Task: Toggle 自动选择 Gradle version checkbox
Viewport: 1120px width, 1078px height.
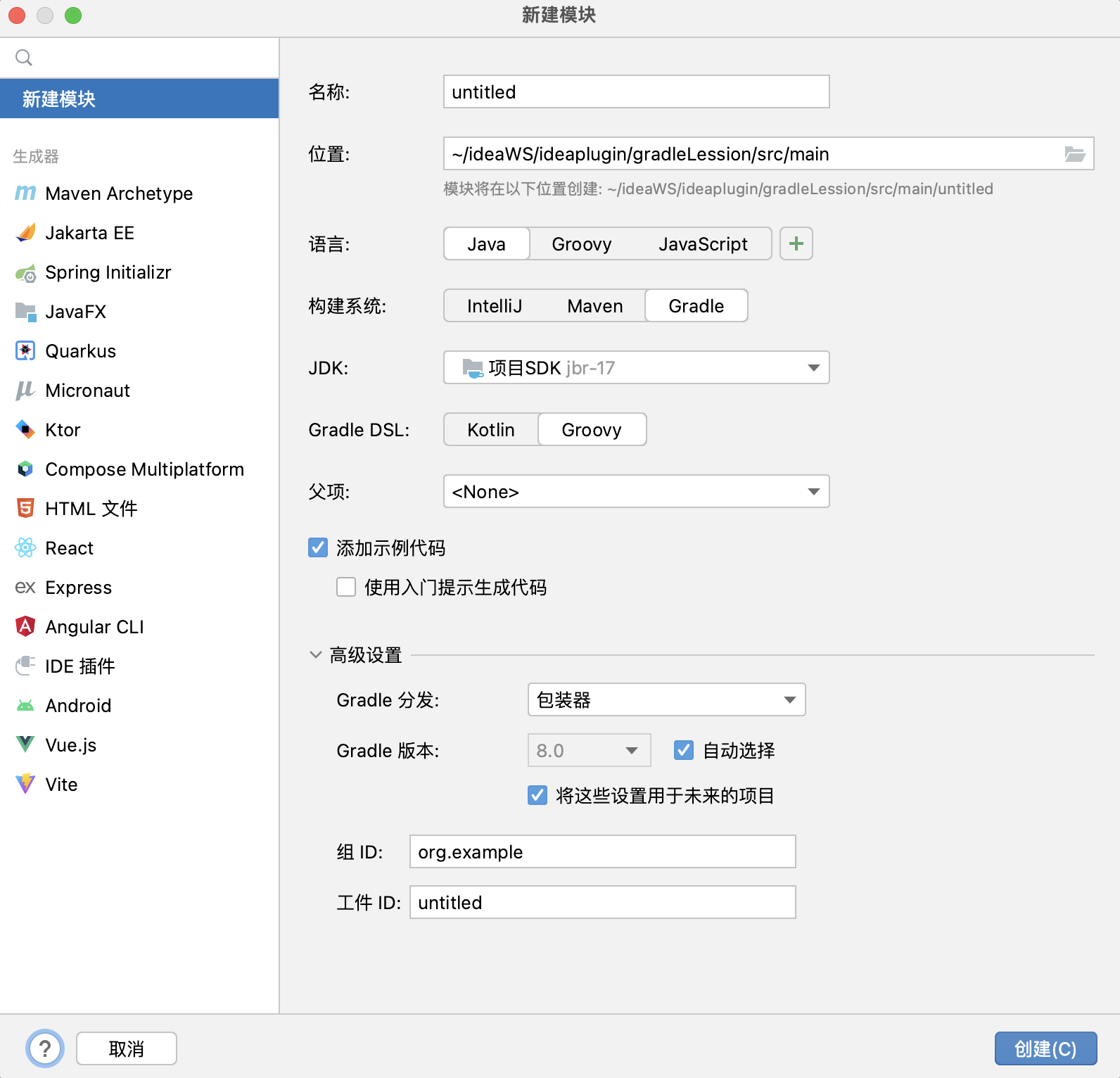Action: click(684, 750)
